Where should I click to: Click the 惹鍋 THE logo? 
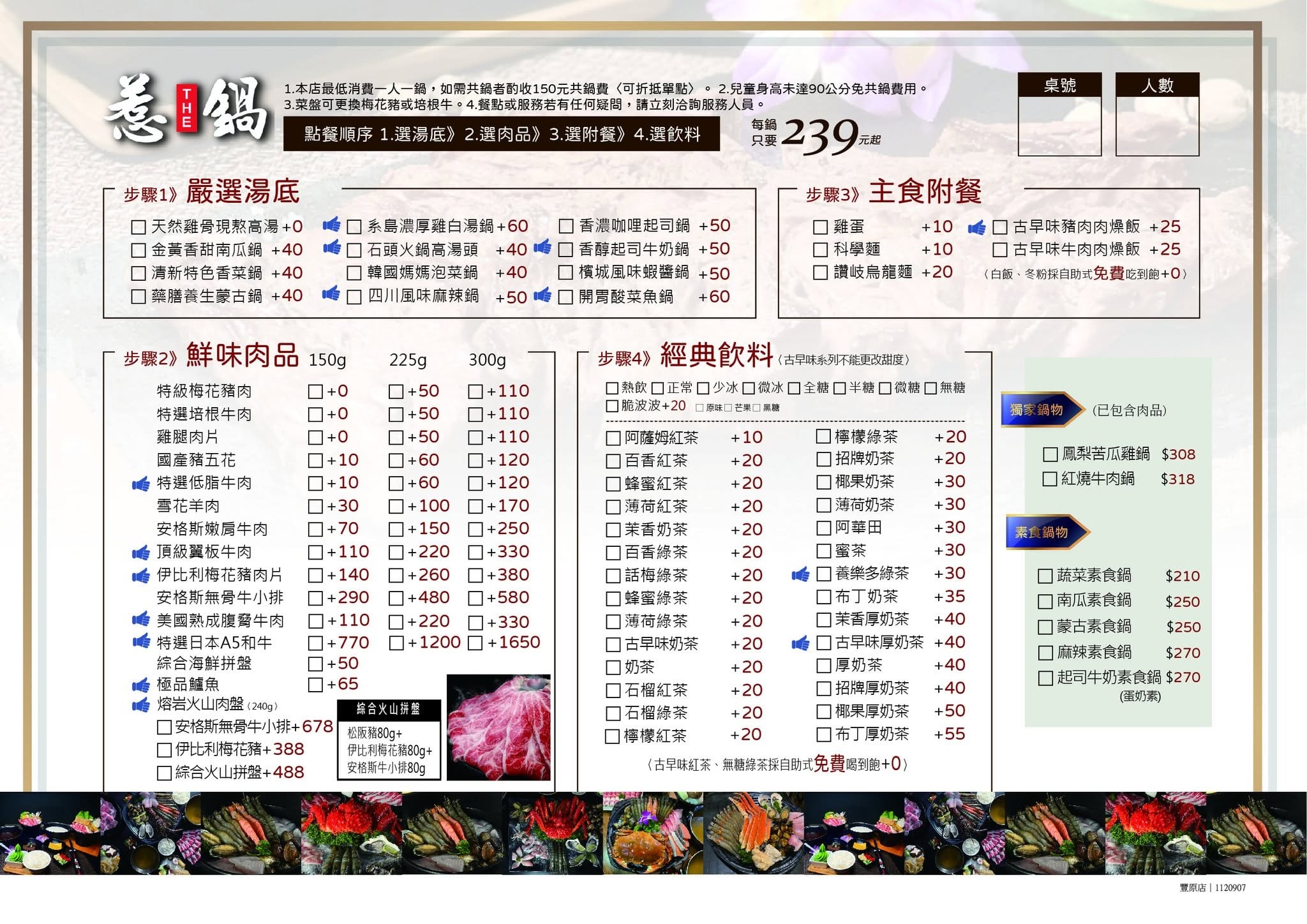click(x=186, y=109)
